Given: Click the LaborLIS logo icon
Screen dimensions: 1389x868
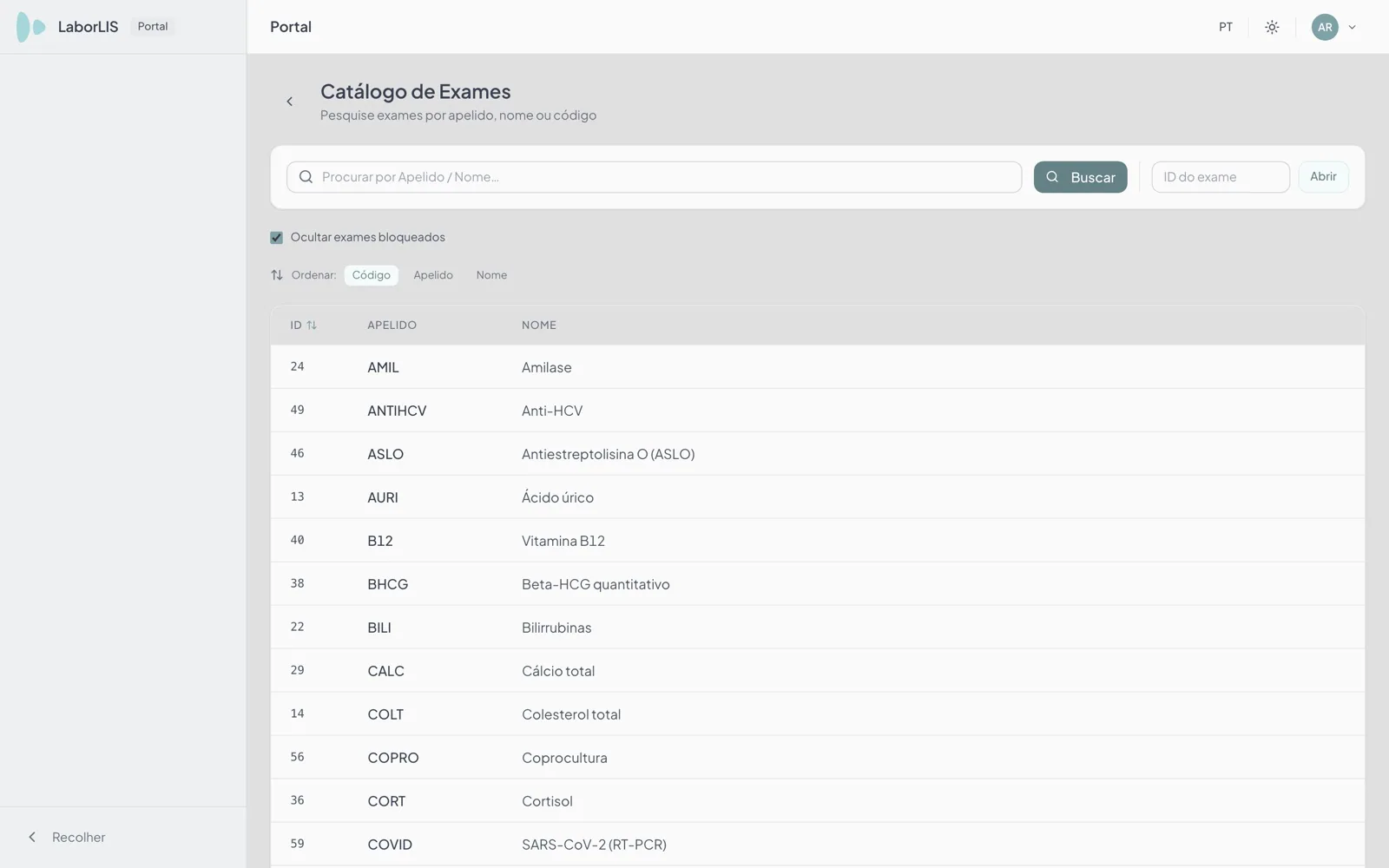Looking at the screenshot, I should point(30,27).
